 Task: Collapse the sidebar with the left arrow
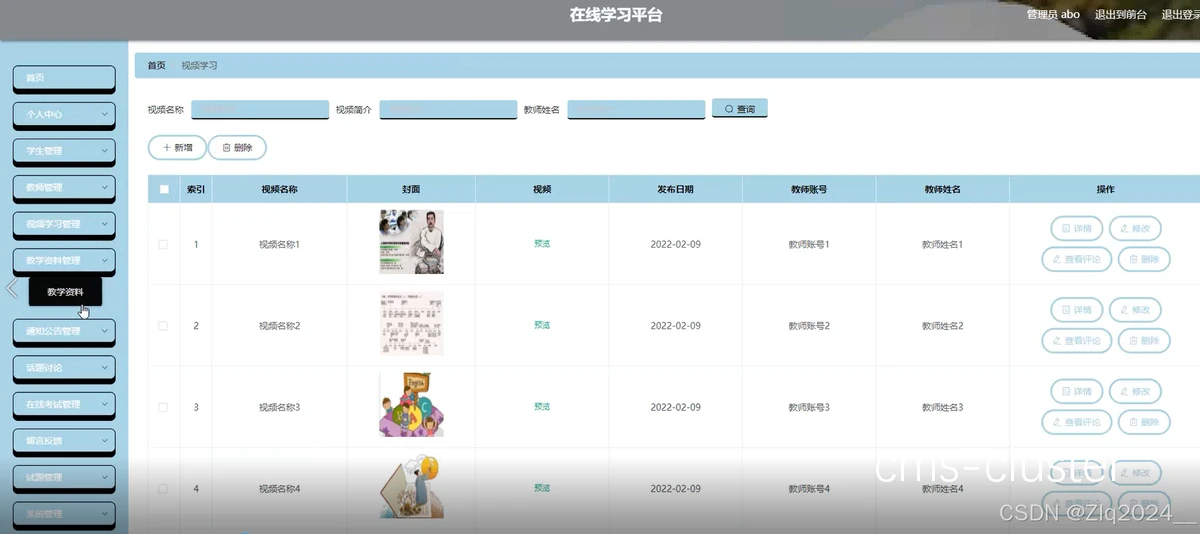[12, 289]
